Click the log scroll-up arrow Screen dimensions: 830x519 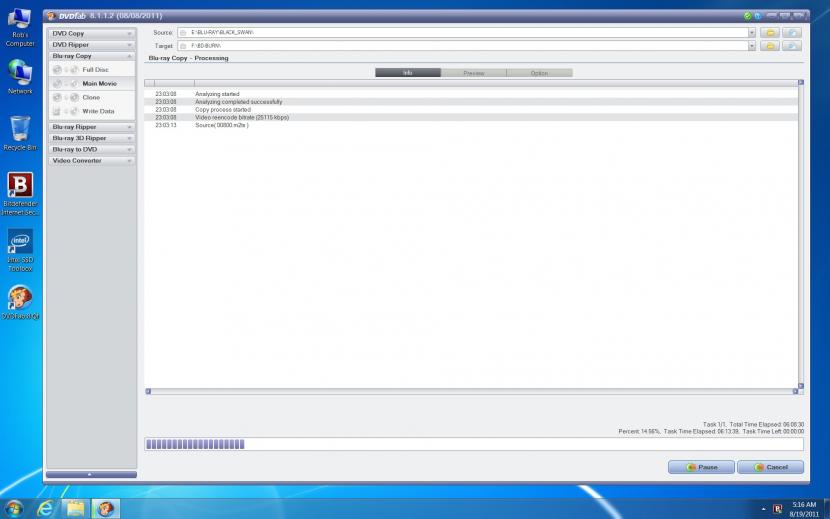point(801,82)
